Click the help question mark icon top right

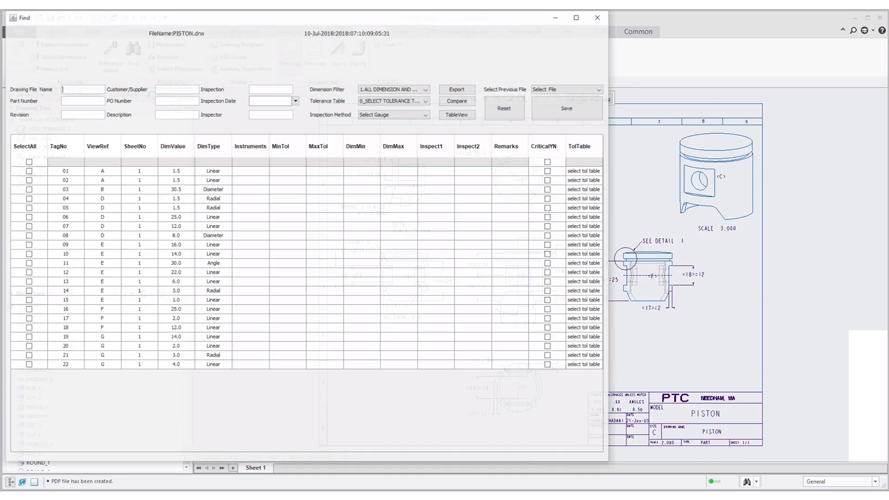pyautogui.click(x=881, y=31)
